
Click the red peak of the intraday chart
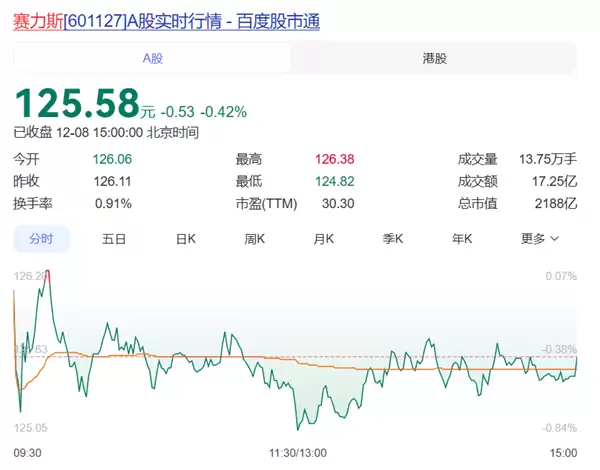click(x=47, y=274)
